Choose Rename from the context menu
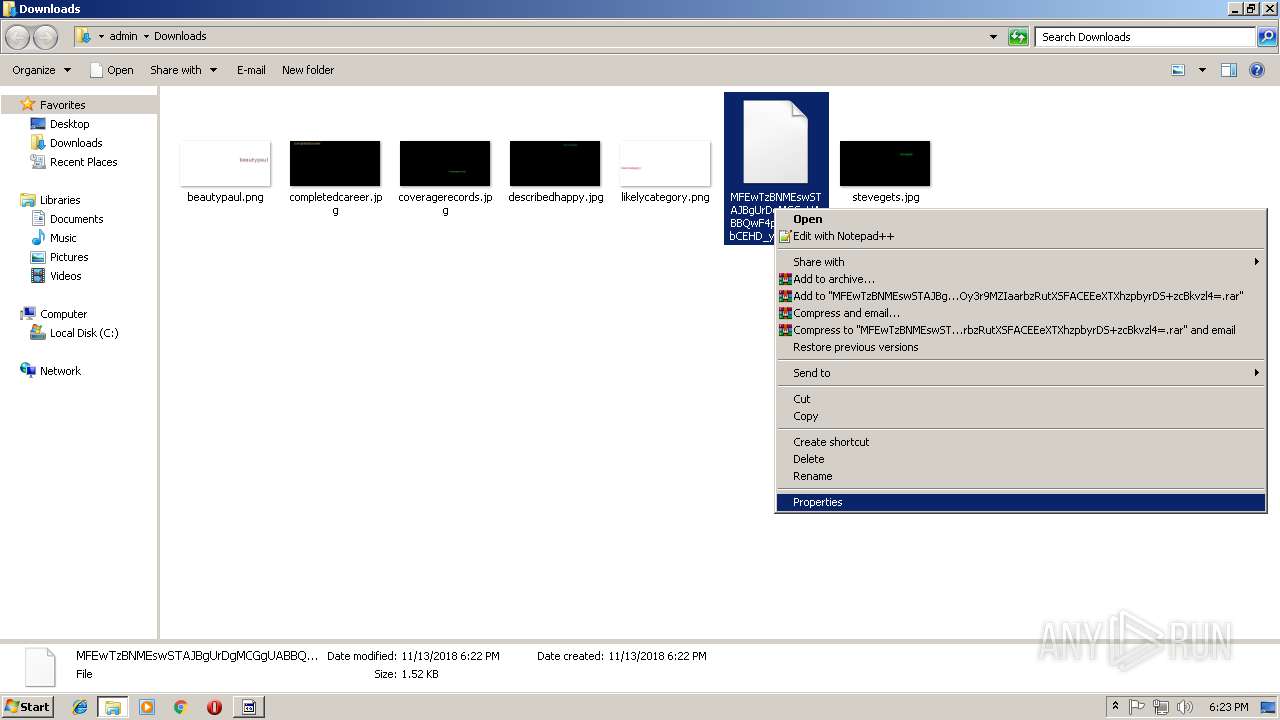Viewport: 1280px width, 720px height. point(1020,476)
